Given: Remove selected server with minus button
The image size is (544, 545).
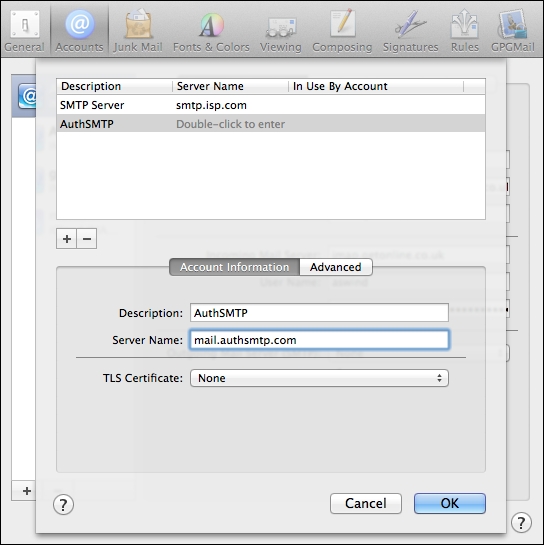Looking at the screenshot, I should [87, 239].
